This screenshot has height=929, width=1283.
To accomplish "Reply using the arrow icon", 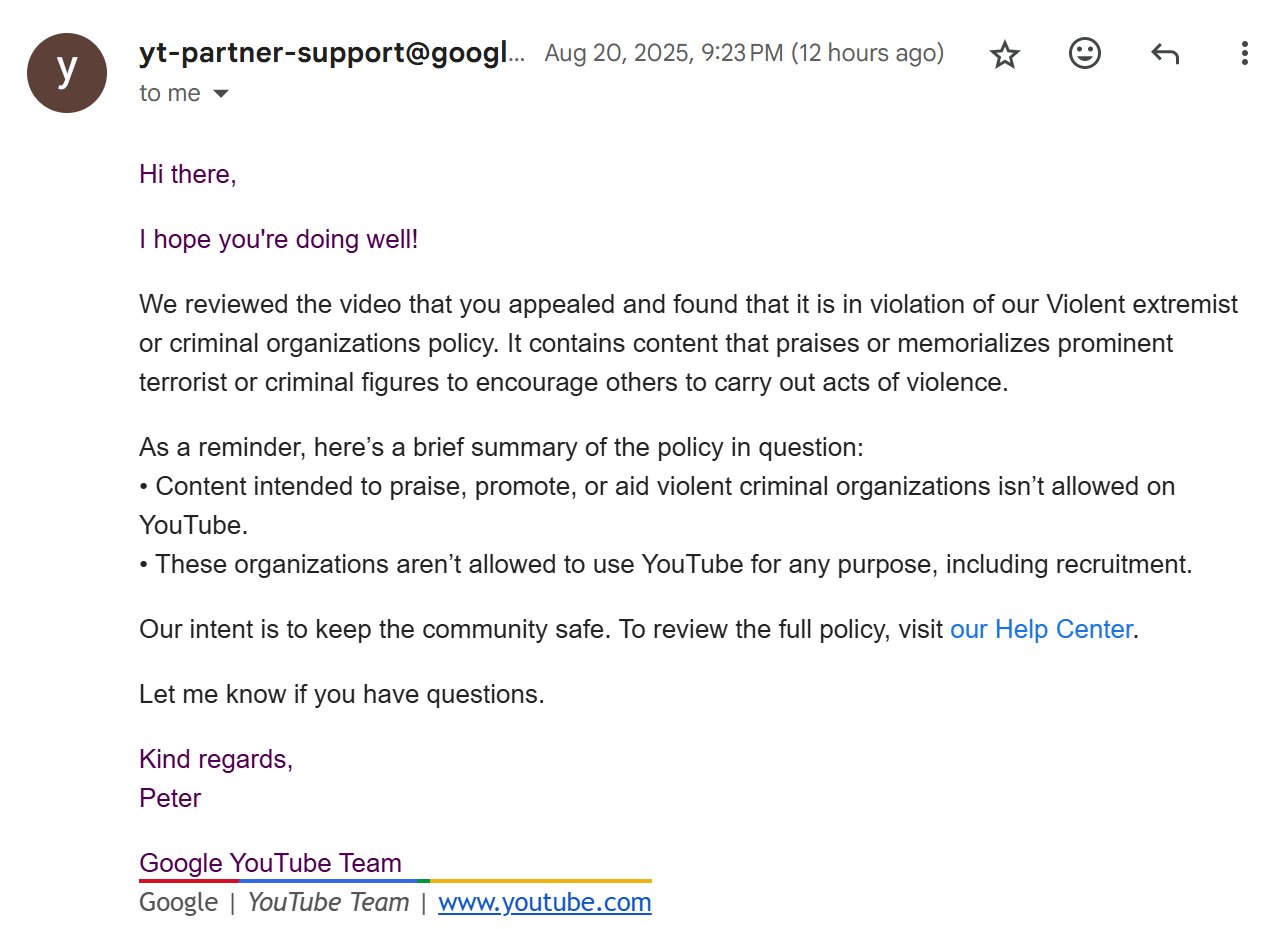I will (x=1165, y=54).
